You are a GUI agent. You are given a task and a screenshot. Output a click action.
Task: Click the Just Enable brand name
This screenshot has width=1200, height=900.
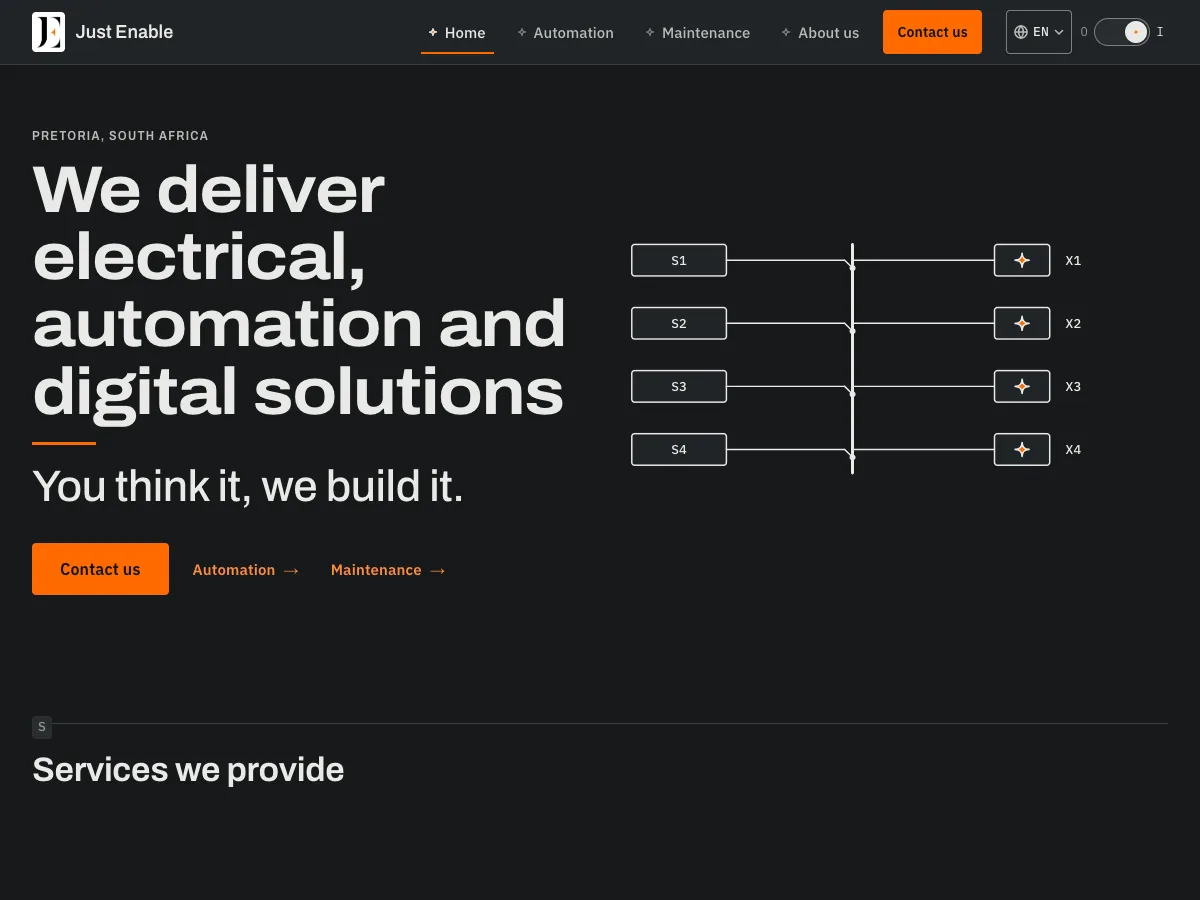[x=124, y=32]
